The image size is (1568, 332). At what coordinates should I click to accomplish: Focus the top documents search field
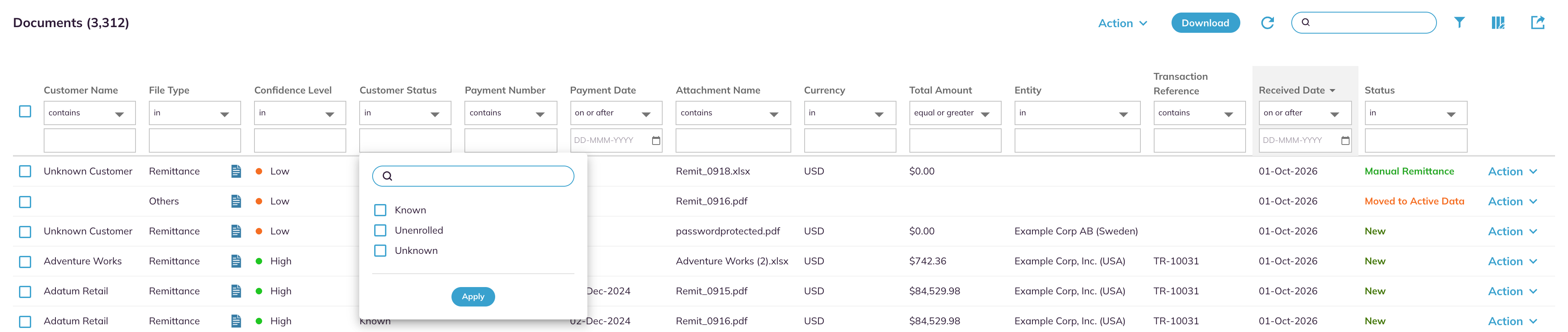pos(1363,23)
